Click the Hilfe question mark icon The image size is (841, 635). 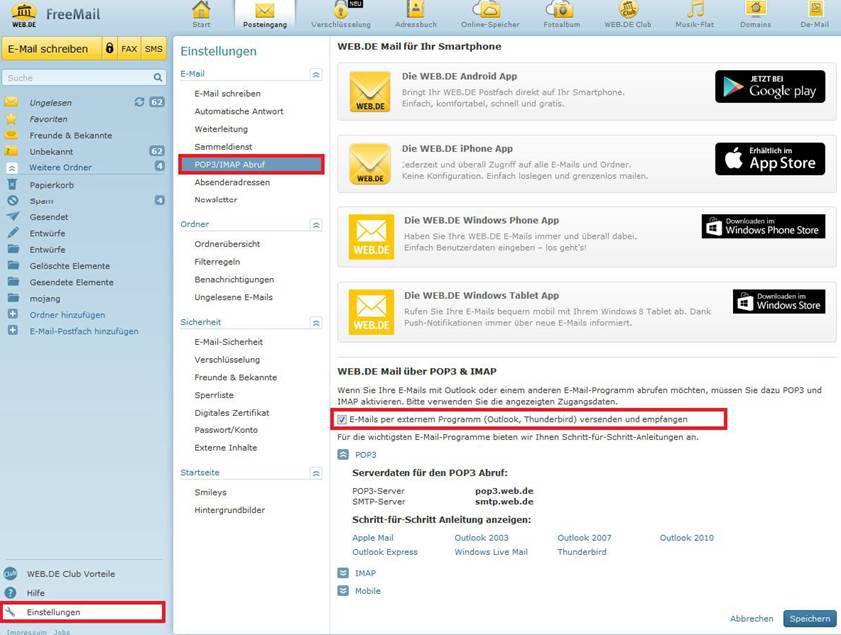(10, 593)
